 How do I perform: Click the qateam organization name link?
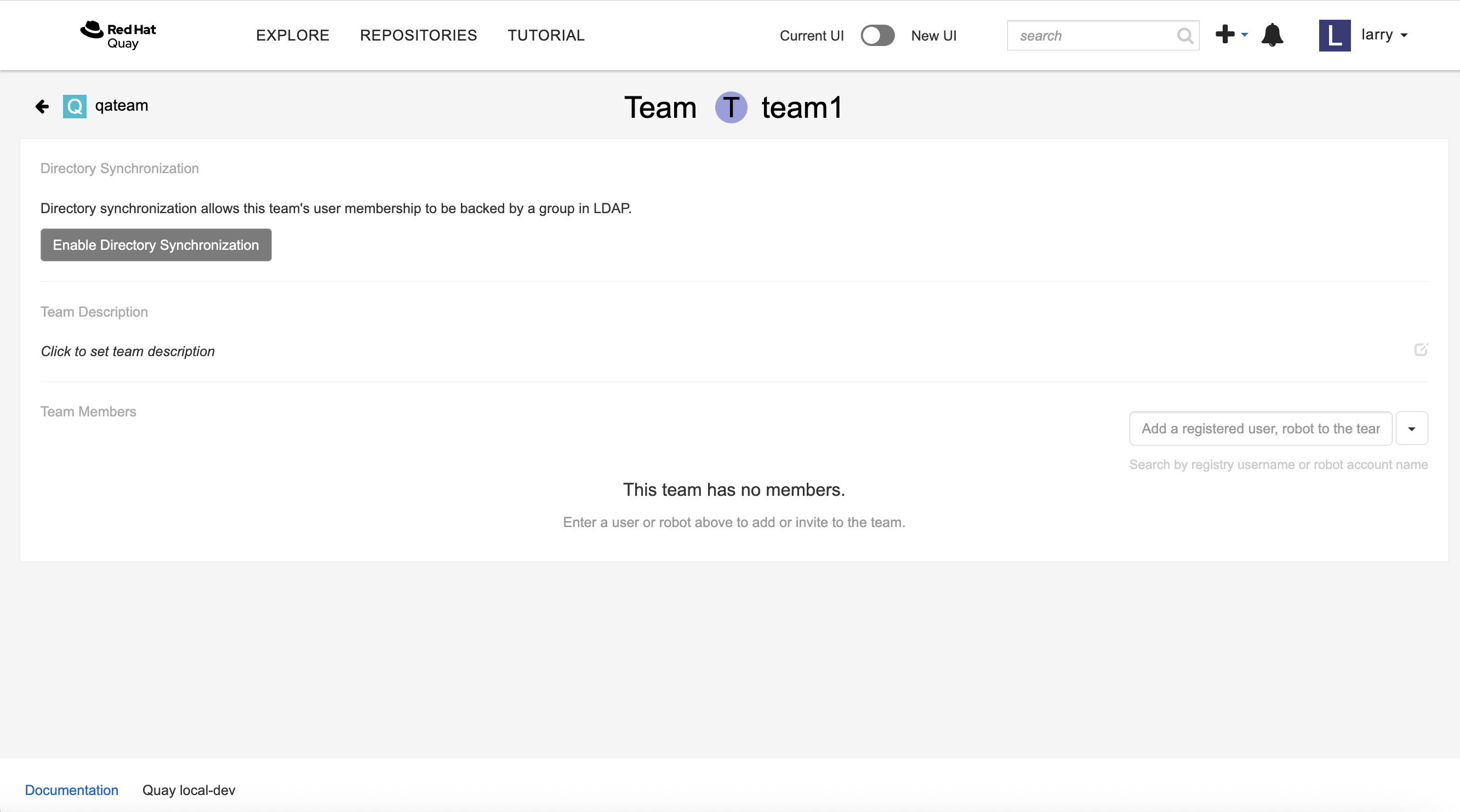(x=121, y=105)
